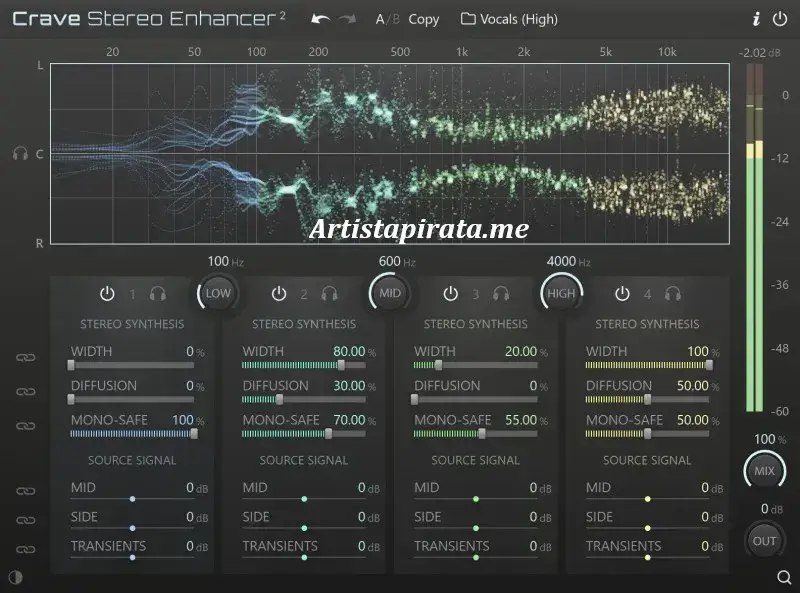
Task: Open the plugin info icon
Action: [x=756, y=19]
